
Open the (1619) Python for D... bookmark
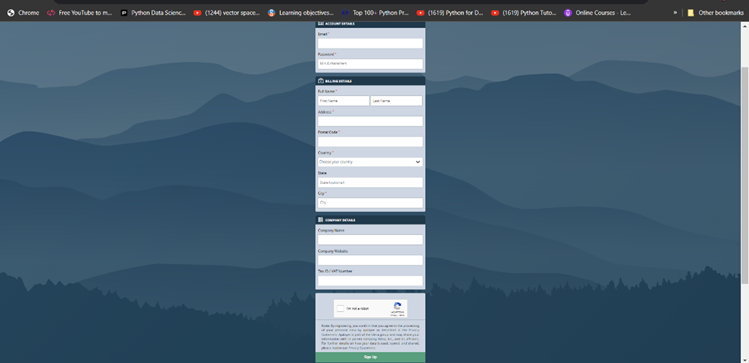450,13
